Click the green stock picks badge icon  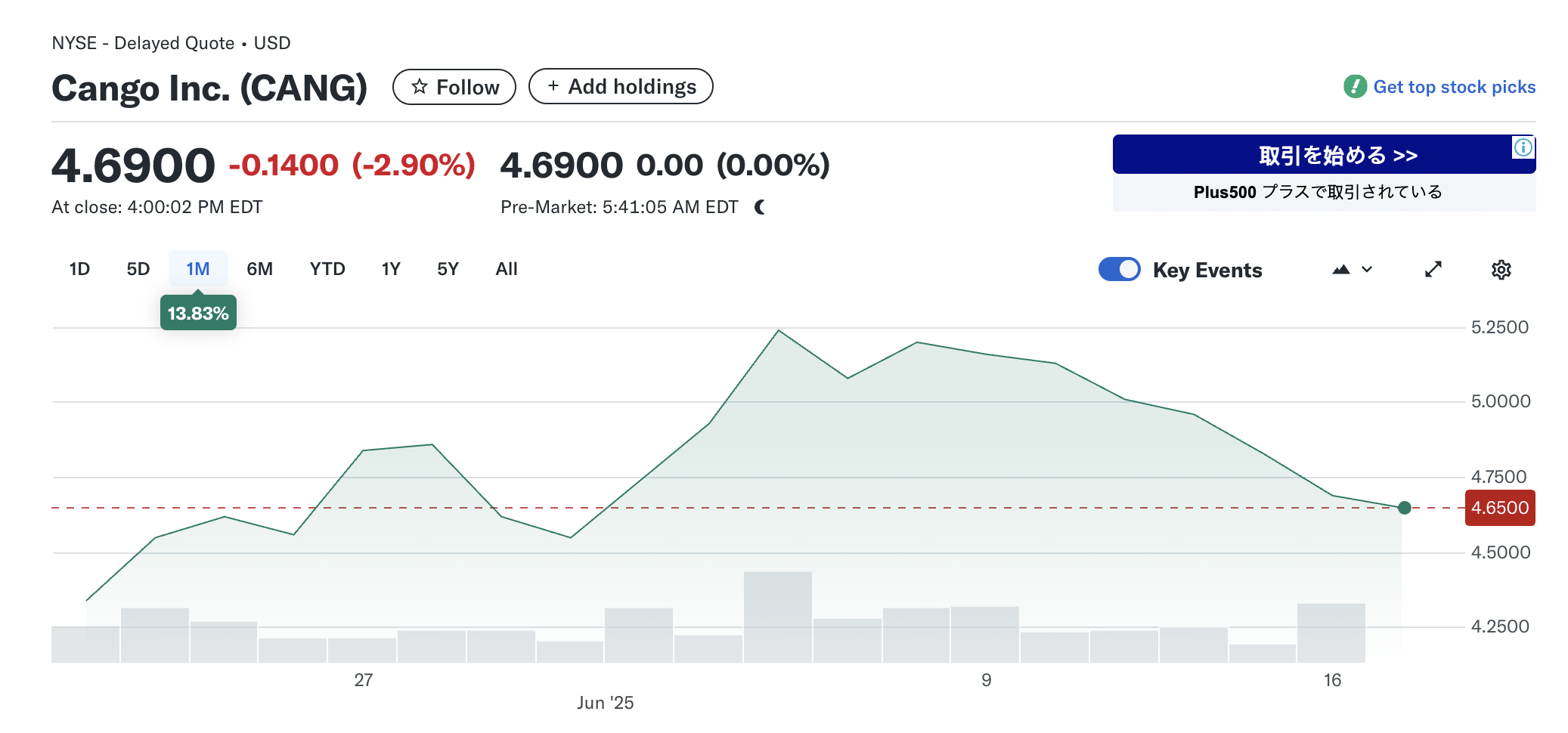pos(1355,87)
